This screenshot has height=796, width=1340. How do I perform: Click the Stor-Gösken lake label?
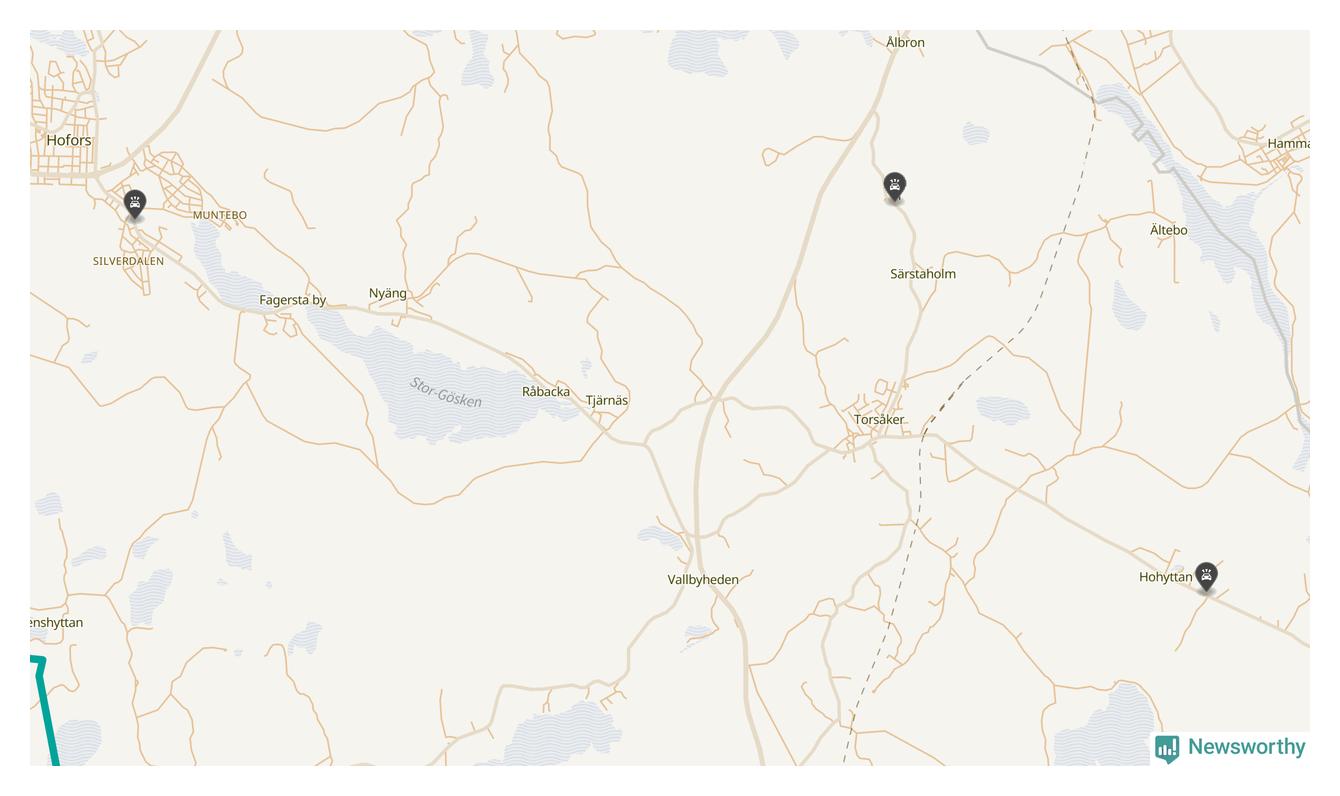446,392
